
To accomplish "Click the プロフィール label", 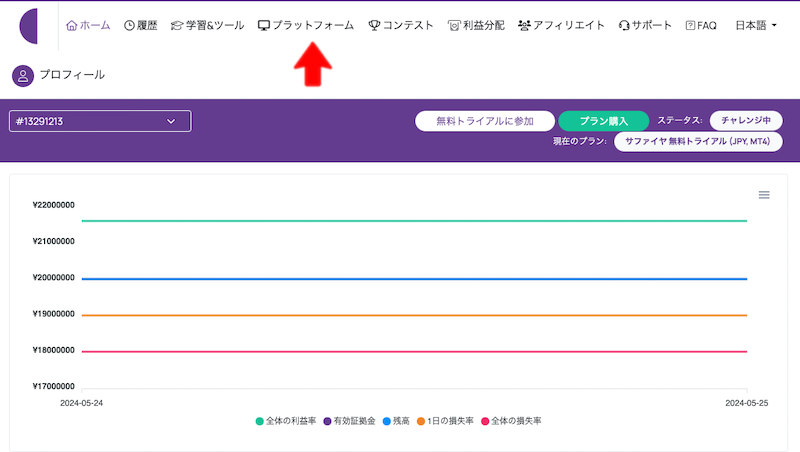I will tap(72, 75).
